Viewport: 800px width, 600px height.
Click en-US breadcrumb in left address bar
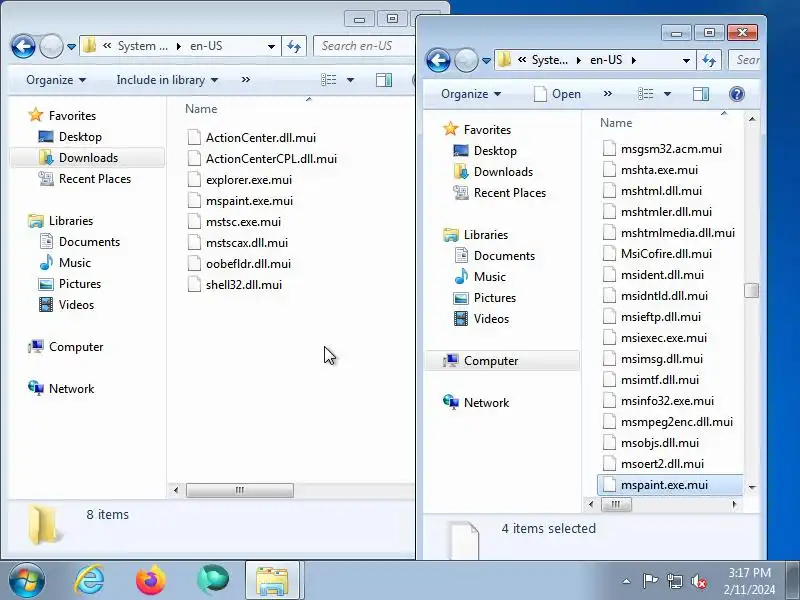pos(206,46)
